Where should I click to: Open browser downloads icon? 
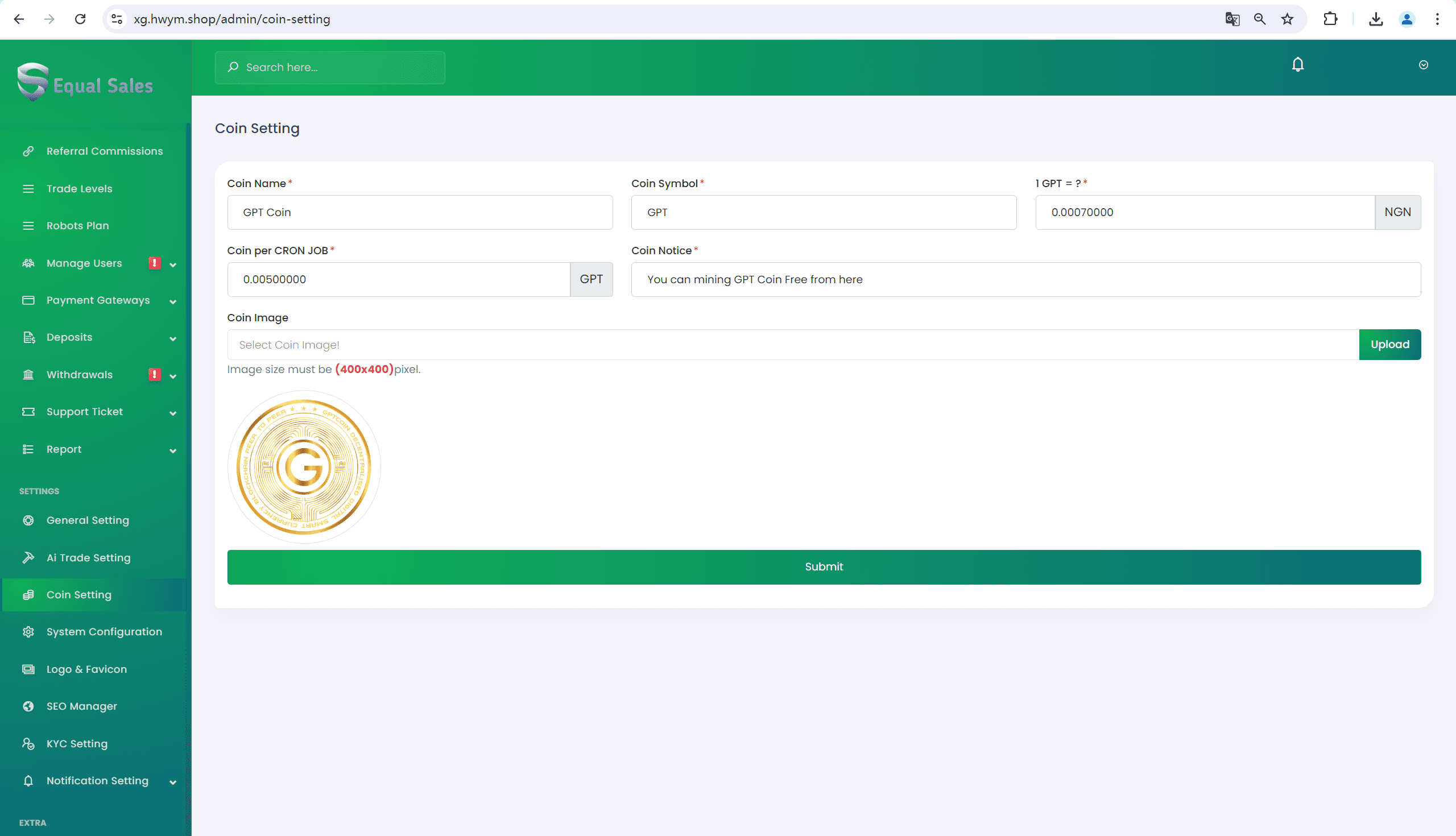click(1376, 19)
